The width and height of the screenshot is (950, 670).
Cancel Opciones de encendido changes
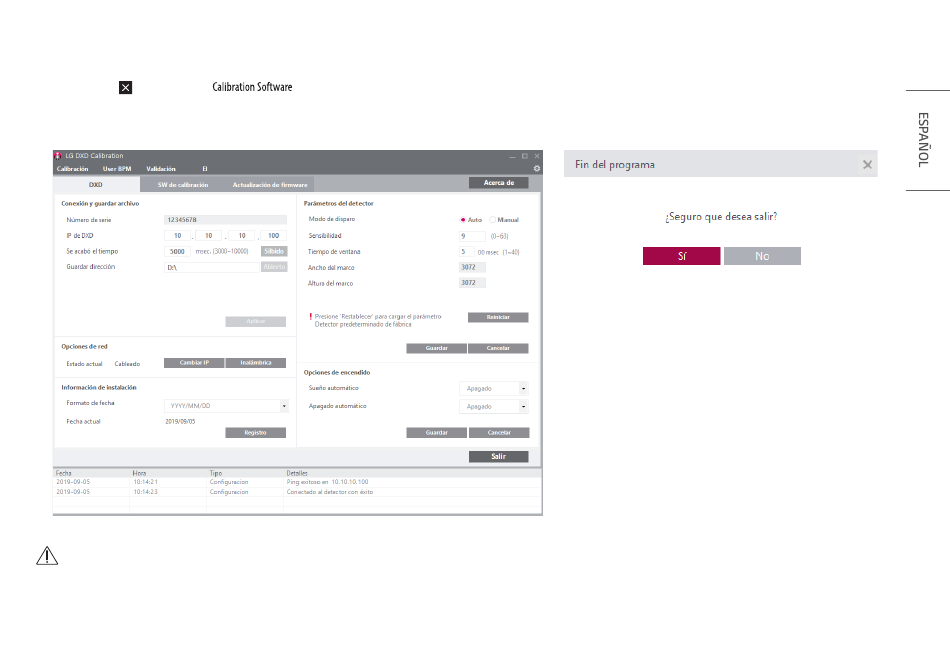[499, 433]
